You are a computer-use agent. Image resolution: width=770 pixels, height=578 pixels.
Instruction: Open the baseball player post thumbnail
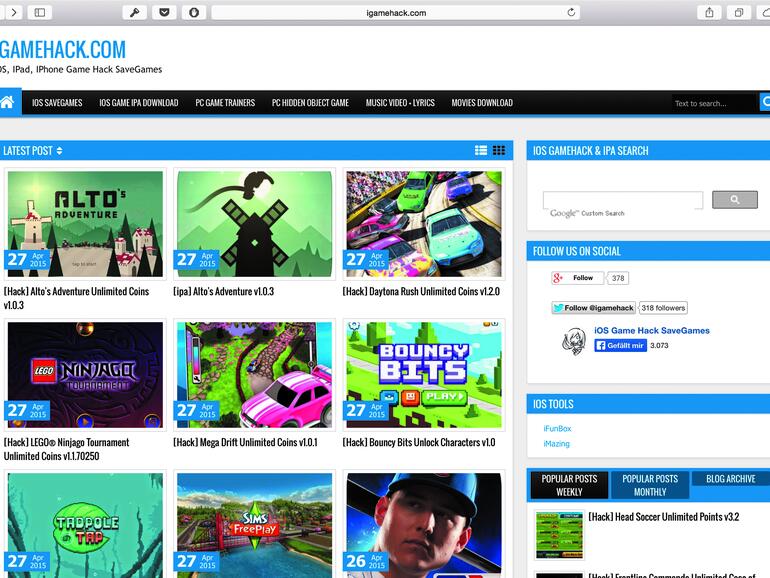tap(424, 524)
